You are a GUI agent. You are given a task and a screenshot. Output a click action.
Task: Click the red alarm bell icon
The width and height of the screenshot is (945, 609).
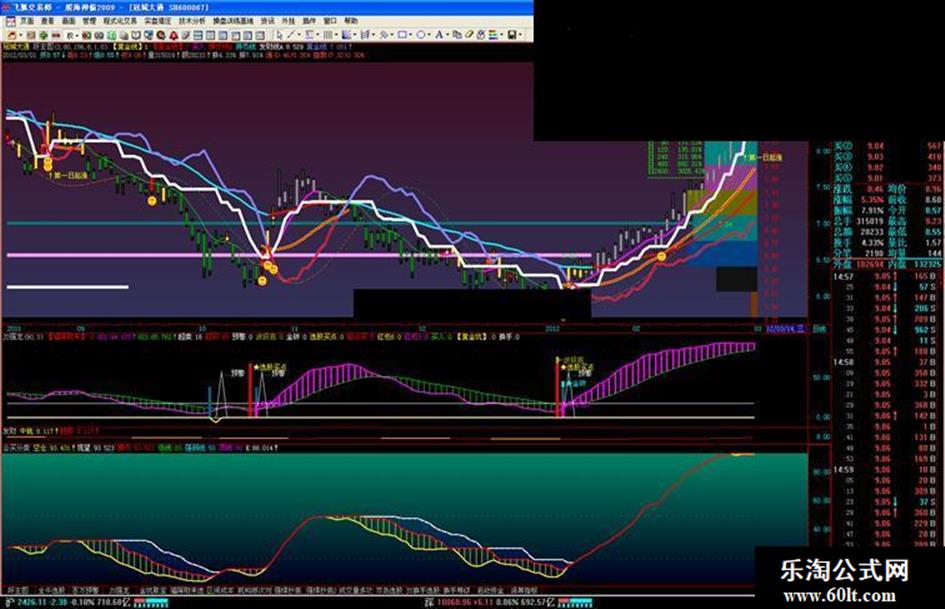coord(174,36)
